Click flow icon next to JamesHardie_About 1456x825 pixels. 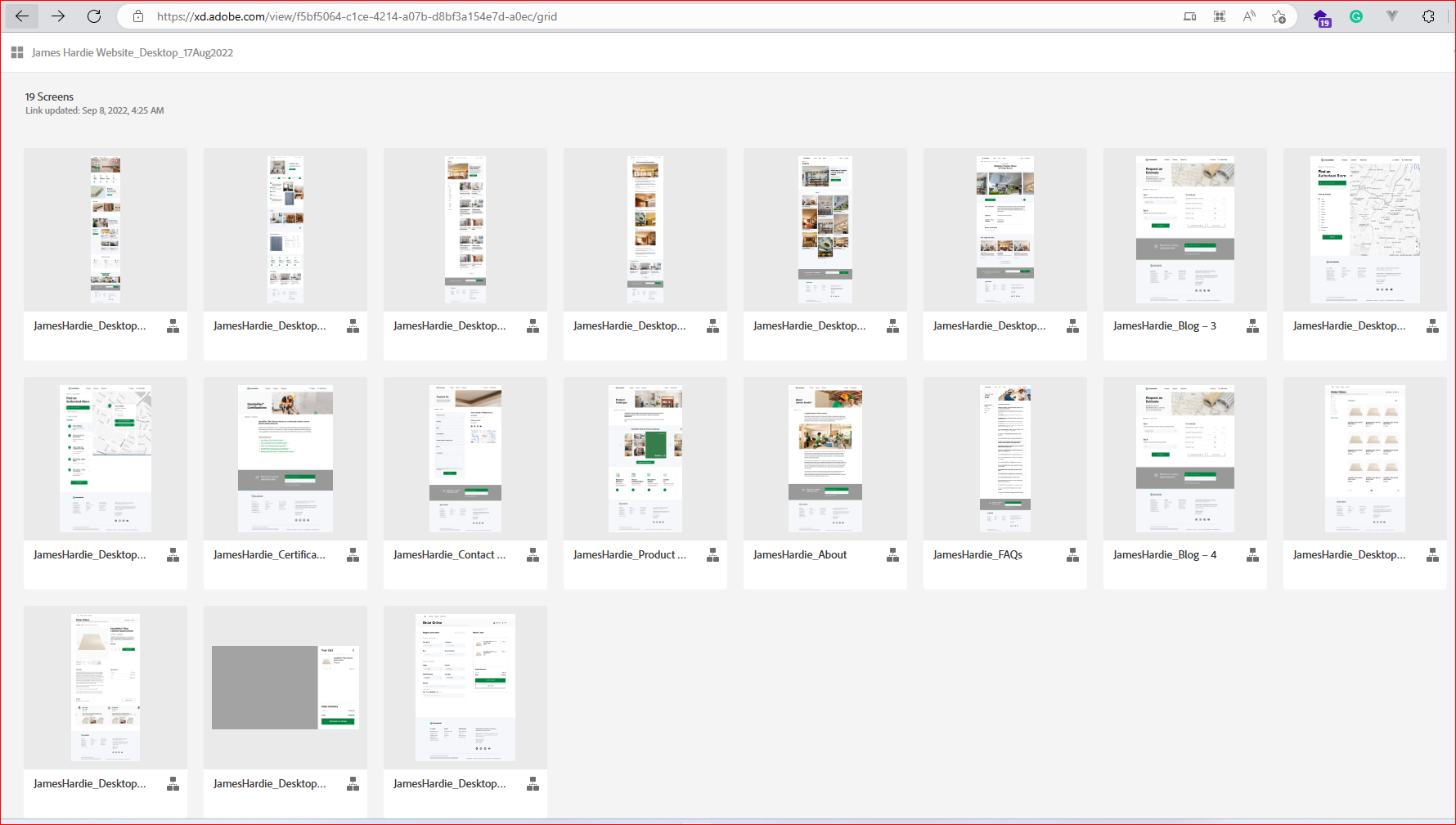[892, 555]
